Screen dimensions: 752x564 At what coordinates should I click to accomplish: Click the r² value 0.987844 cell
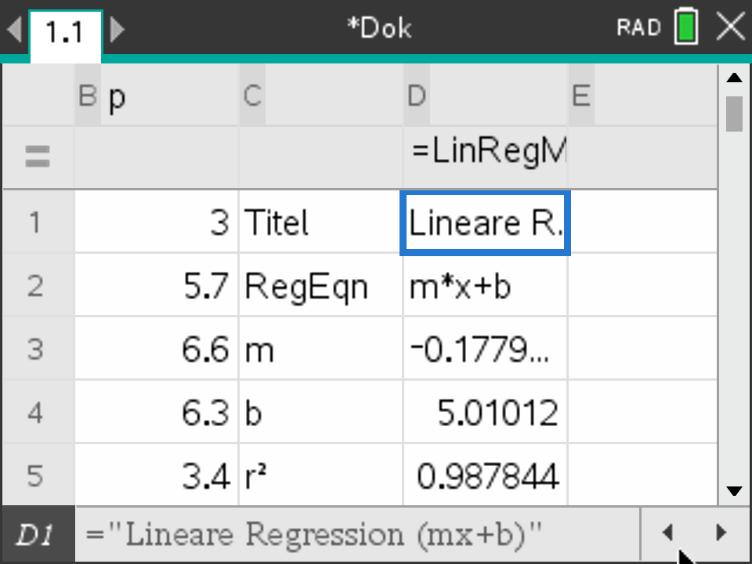coord(485,475)
